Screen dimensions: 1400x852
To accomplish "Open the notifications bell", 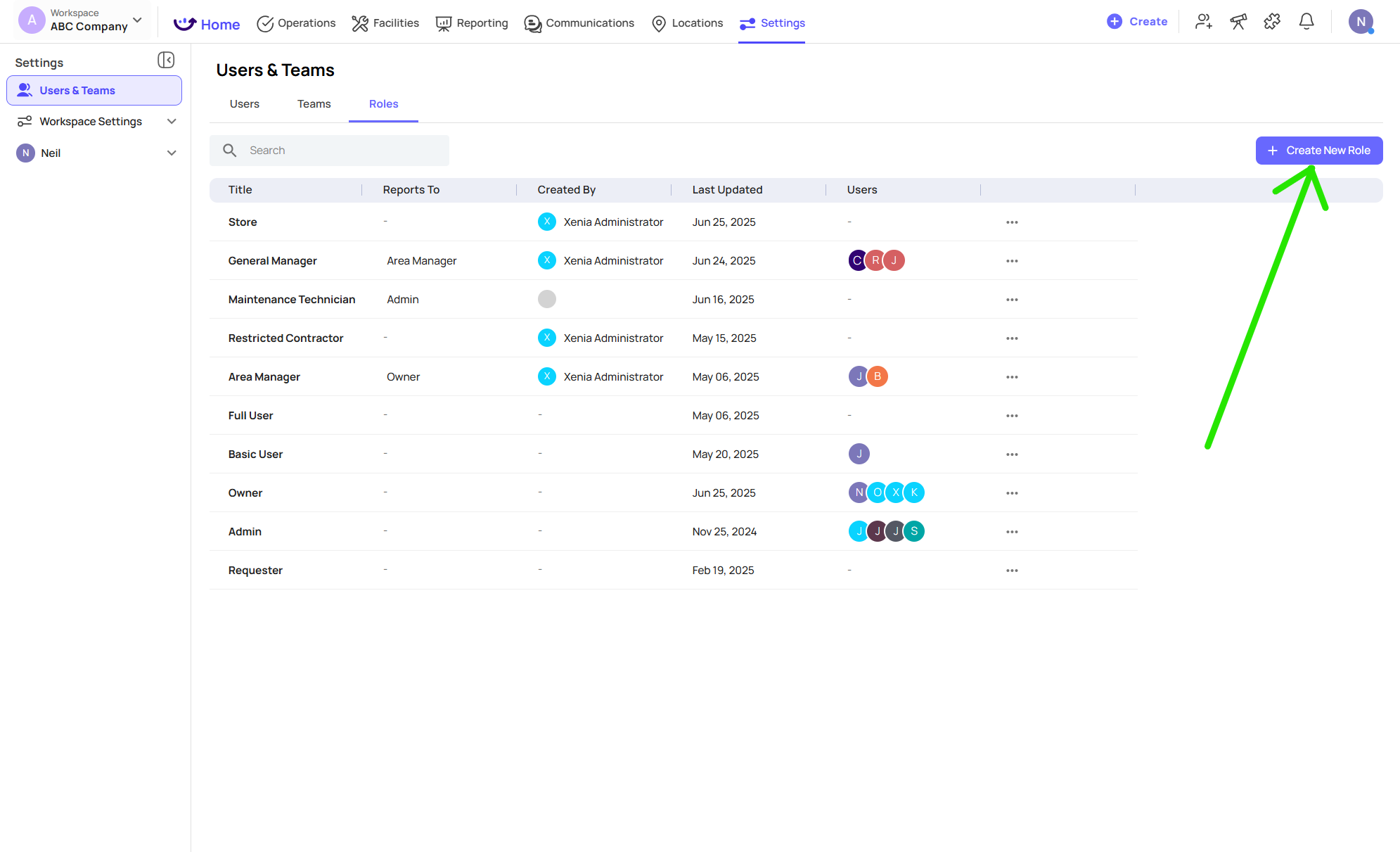I will coord(1306,22).
